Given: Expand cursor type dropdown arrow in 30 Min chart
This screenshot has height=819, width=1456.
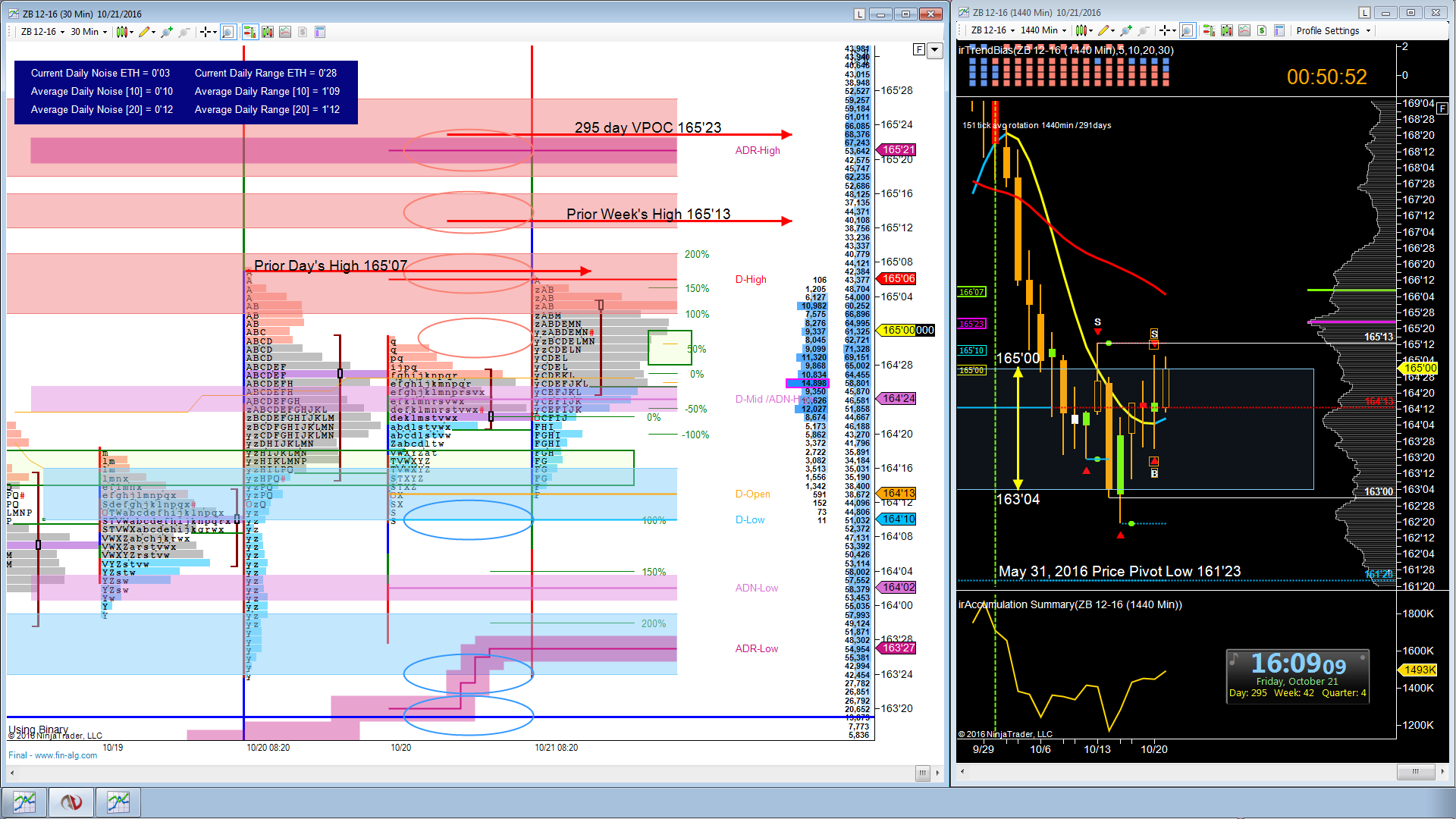Looking at the screenshot, I should click(x=215, y=32).
